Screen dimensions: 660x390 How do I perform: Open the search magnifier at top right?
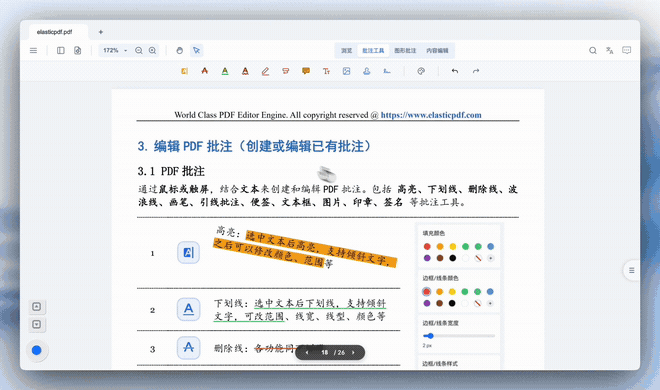pos(593,50)
